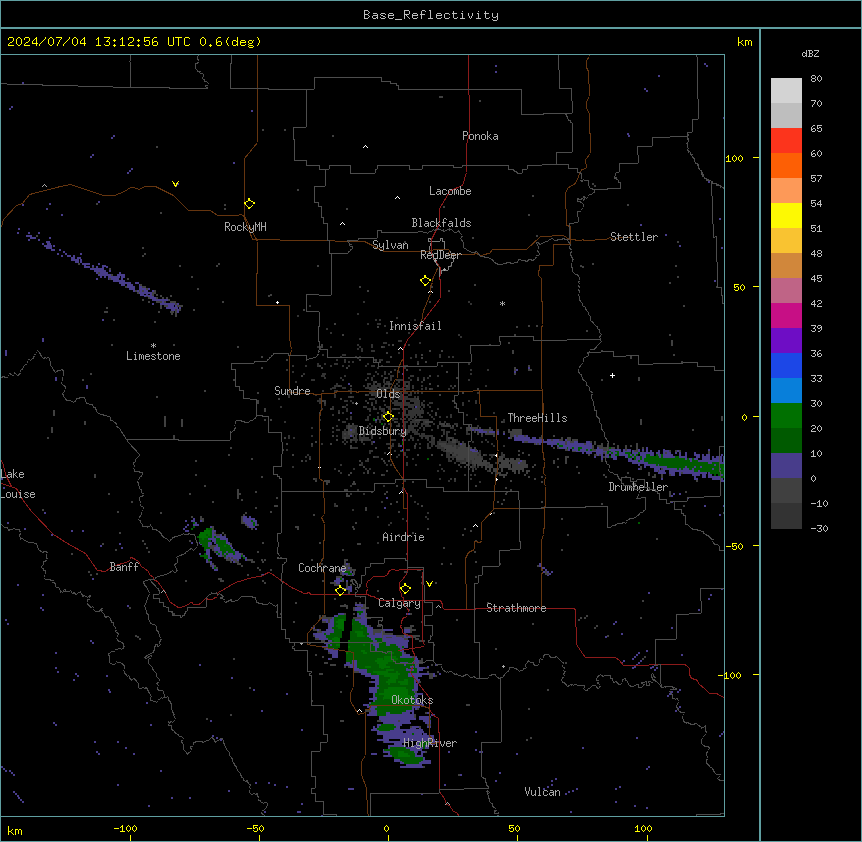Screen dimensions: 862x842
Task: Click the yellow V marker east of Calgary
Action: (x=429, y=584)
